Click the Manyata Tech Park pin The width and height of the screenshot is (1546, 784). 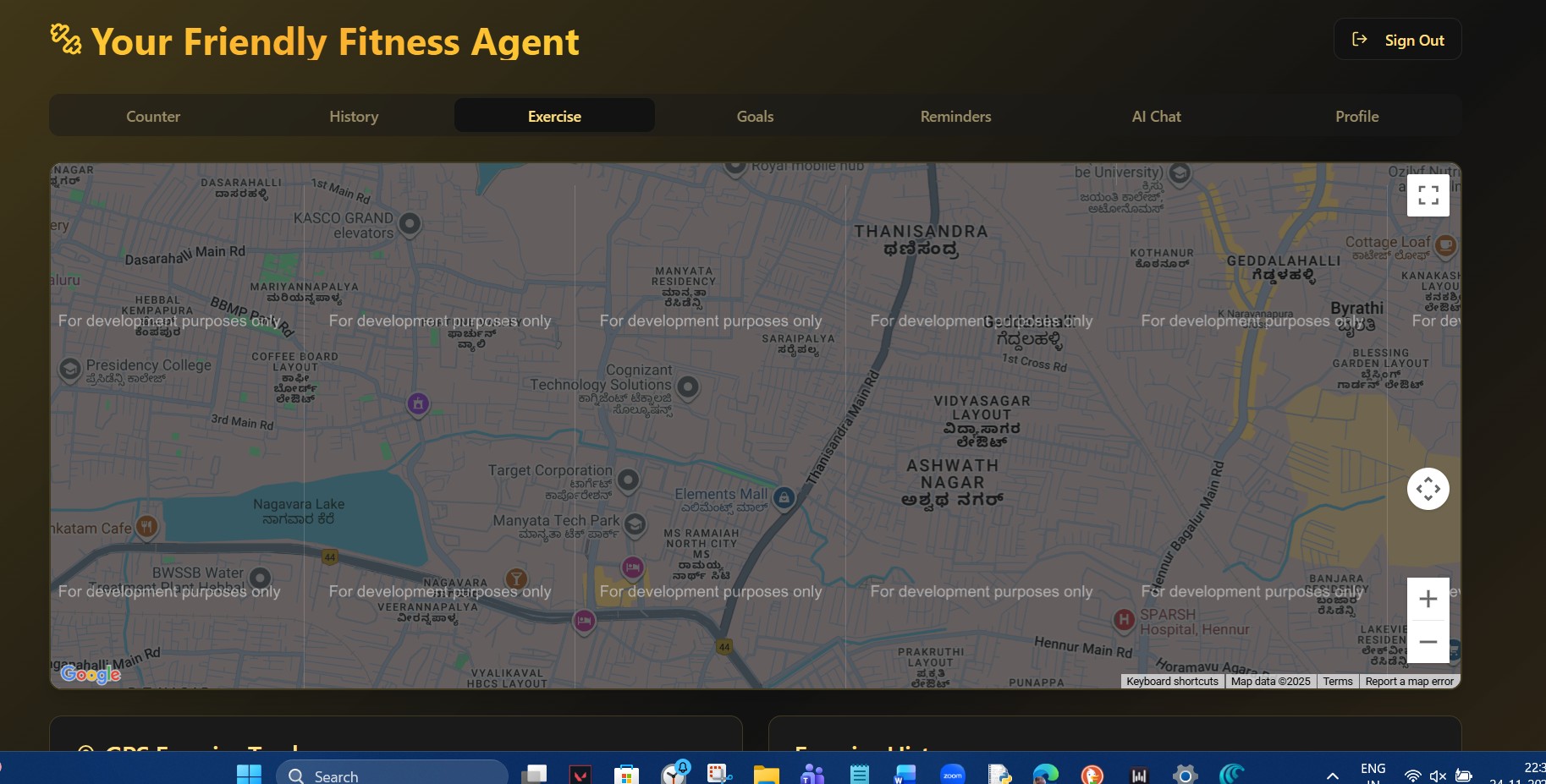click(635, 524)
